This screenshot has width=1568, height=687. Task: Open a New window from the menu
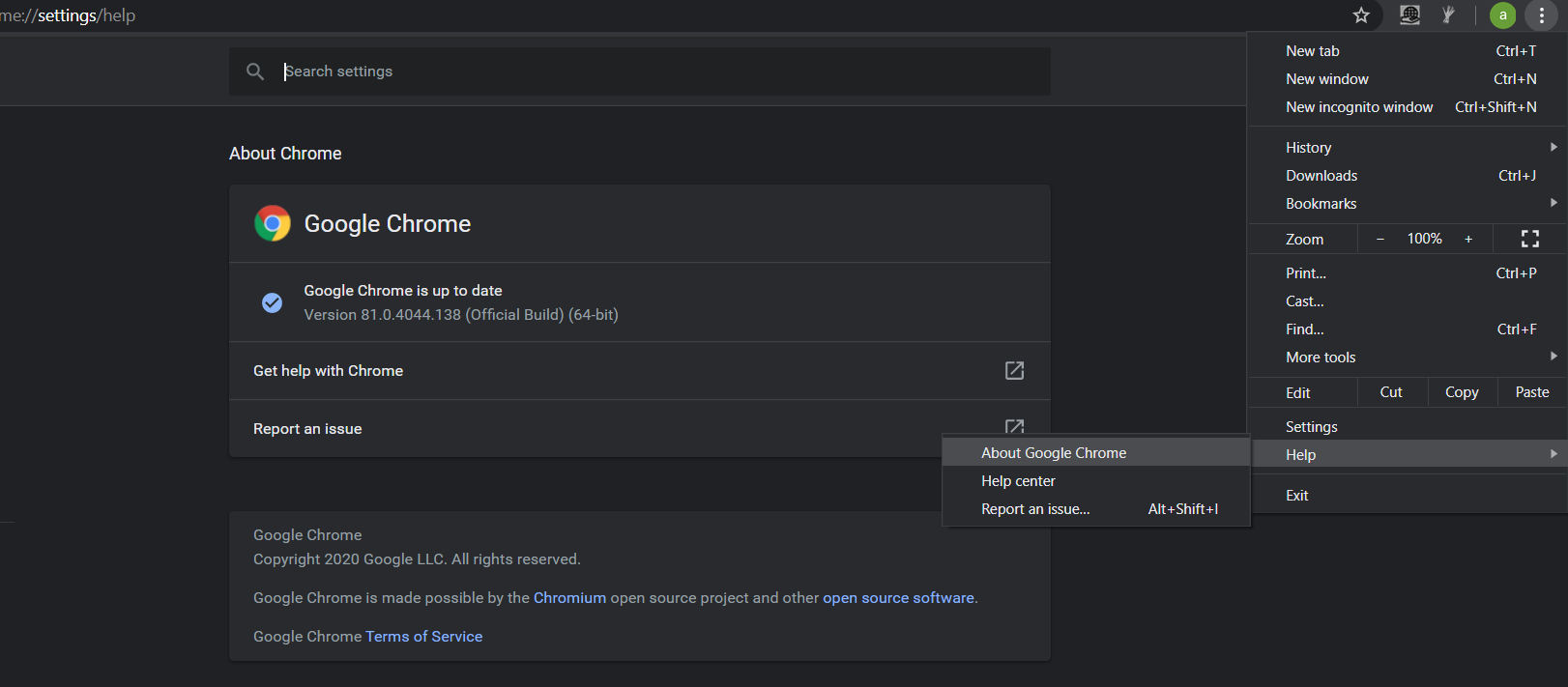click(x=1408, y=79)
